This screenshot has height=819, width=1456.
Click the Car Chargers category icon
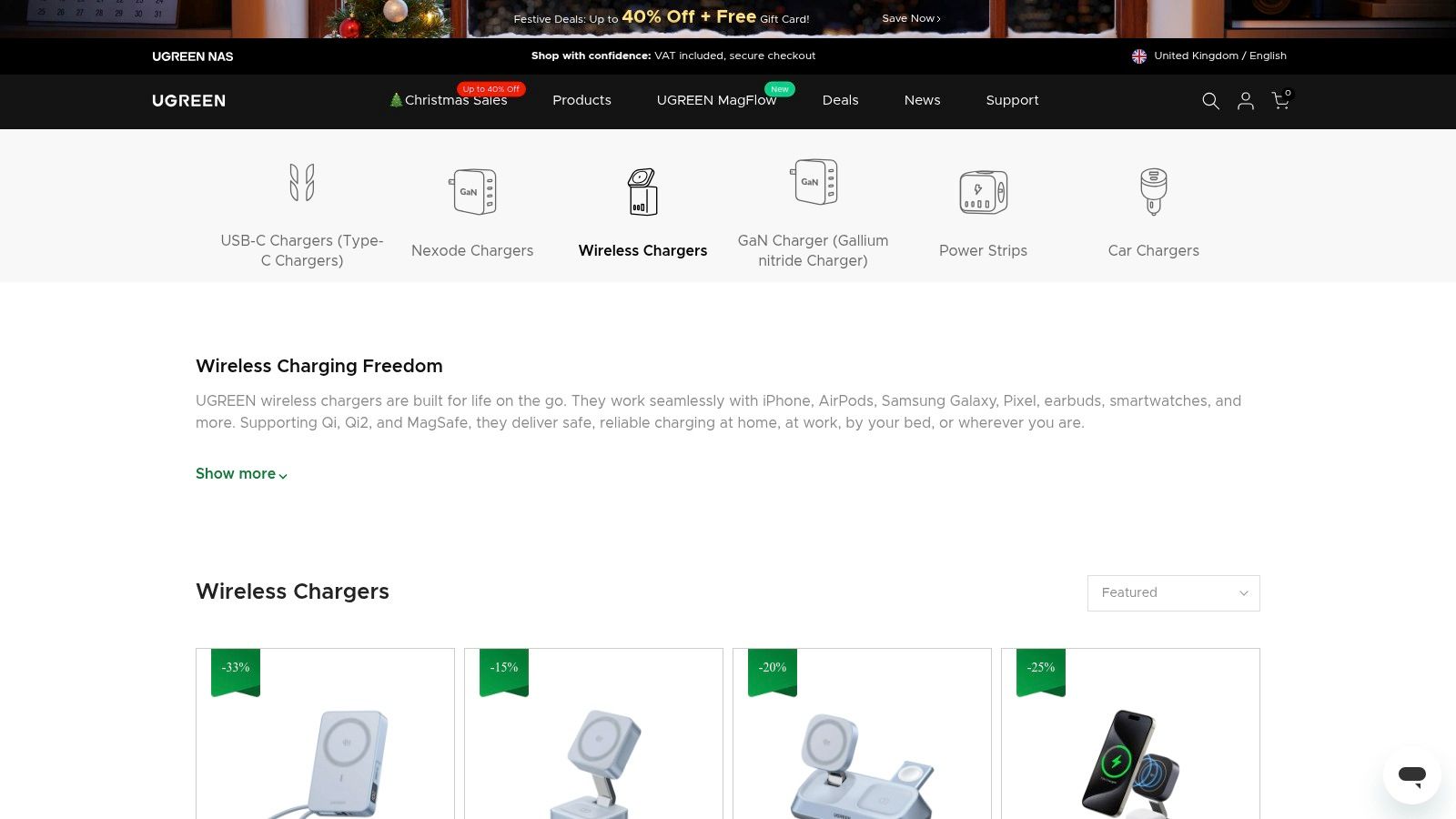(x=1154, y=191)
